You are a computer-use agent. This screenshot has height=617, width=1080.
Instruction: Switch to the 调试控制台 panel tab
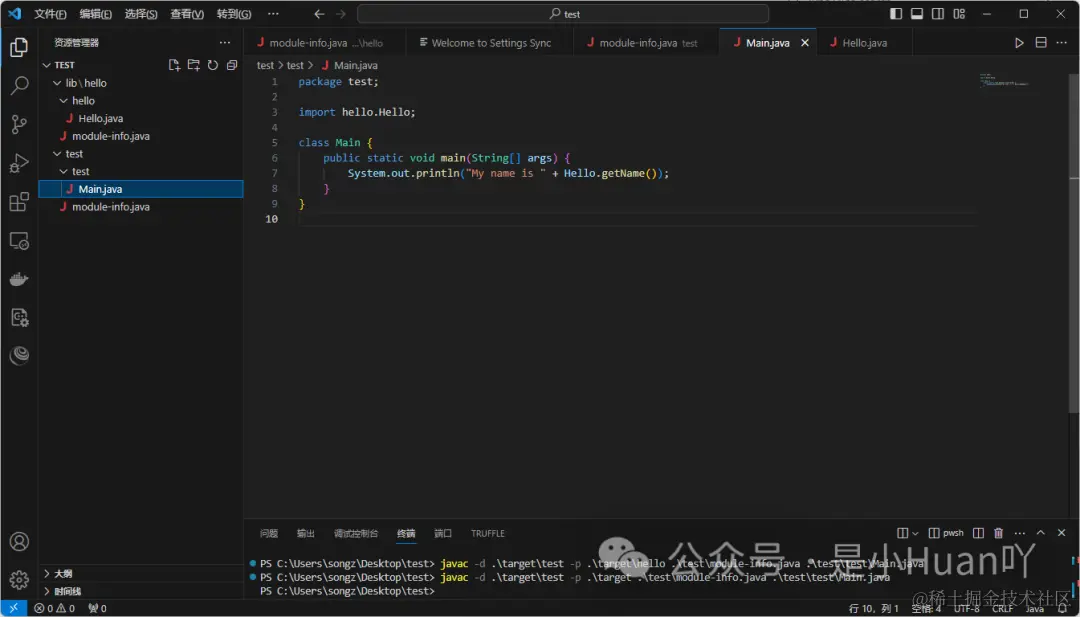355,534
